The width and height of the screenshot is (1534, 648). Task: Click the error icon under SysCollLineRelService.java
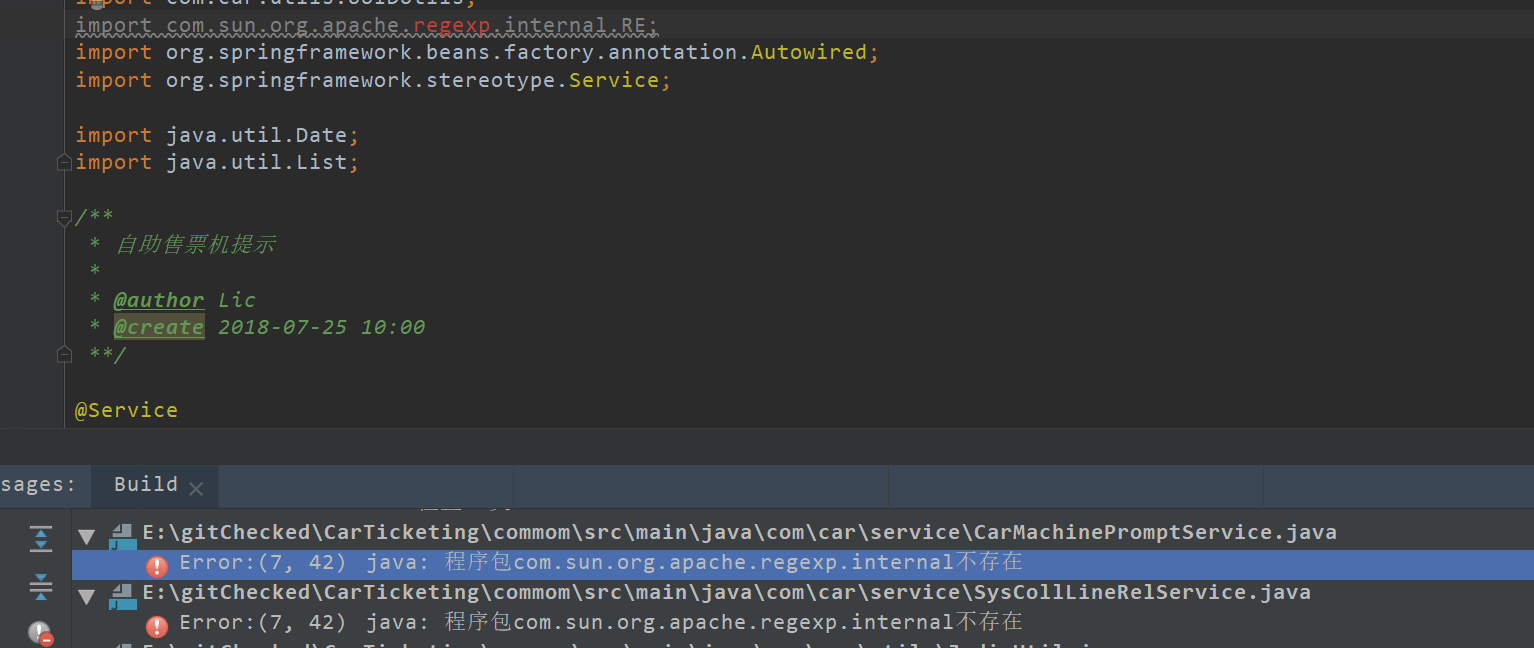(157, 626)
